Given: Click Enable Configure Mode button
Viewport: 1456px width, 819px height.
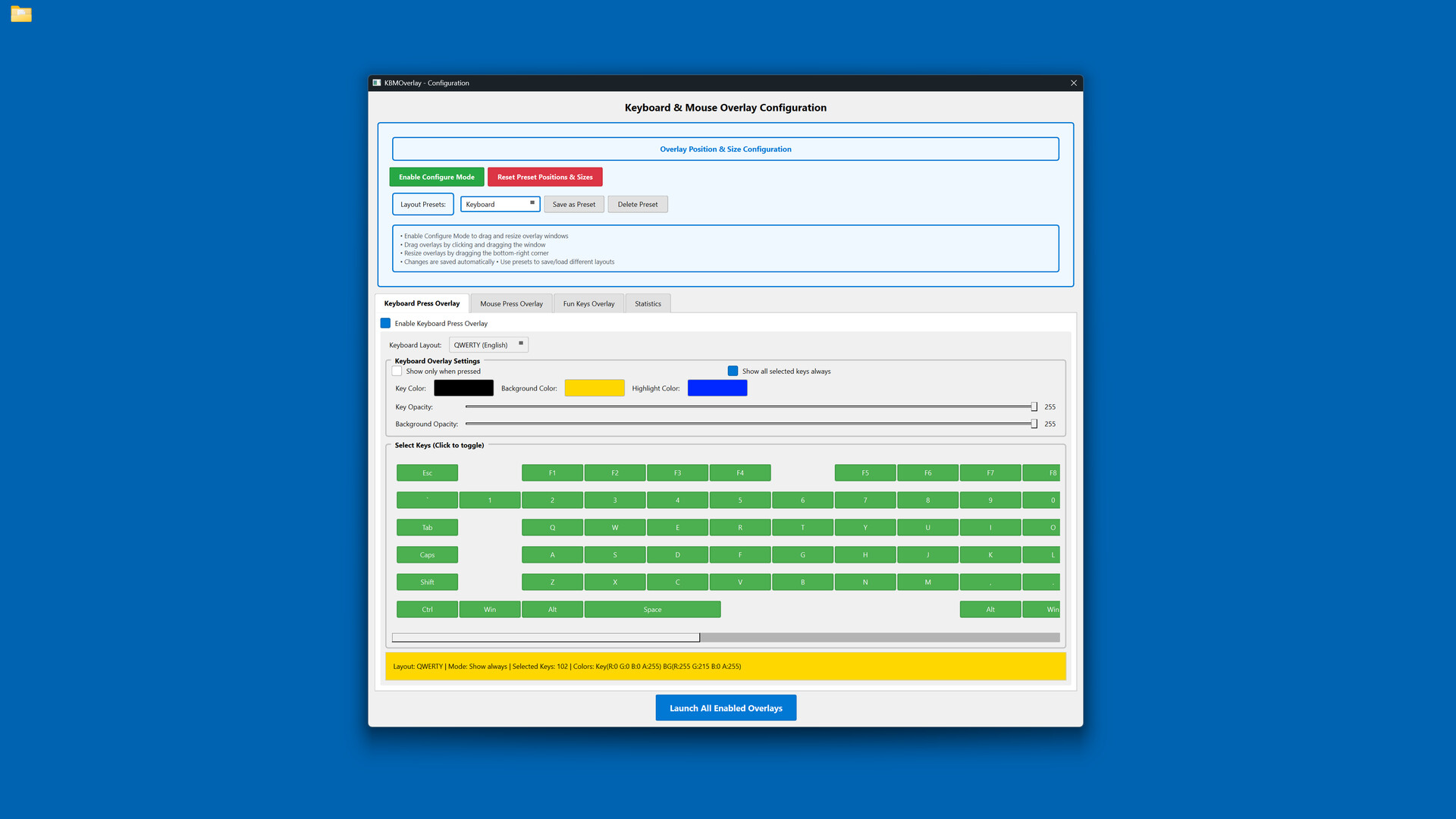Looking at the screenshot, I should [437, 177].
